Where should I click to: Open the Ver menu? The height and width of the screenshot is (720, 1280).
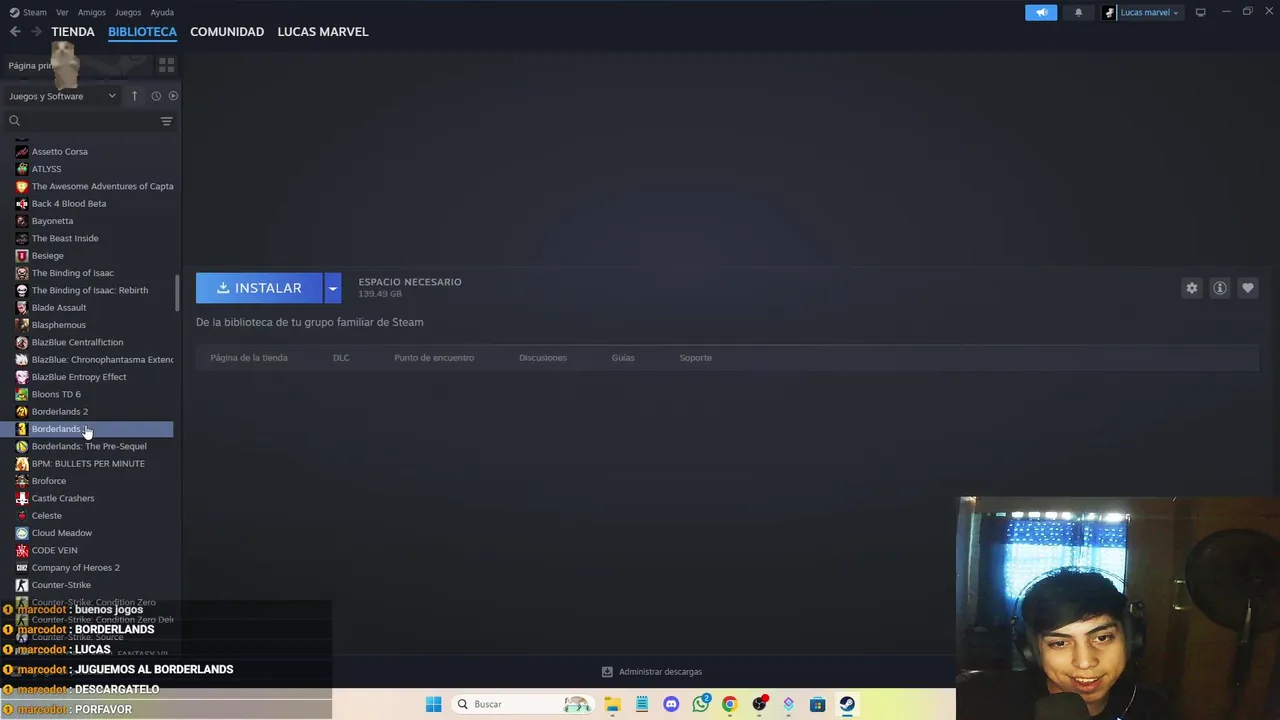pos(62,12)
